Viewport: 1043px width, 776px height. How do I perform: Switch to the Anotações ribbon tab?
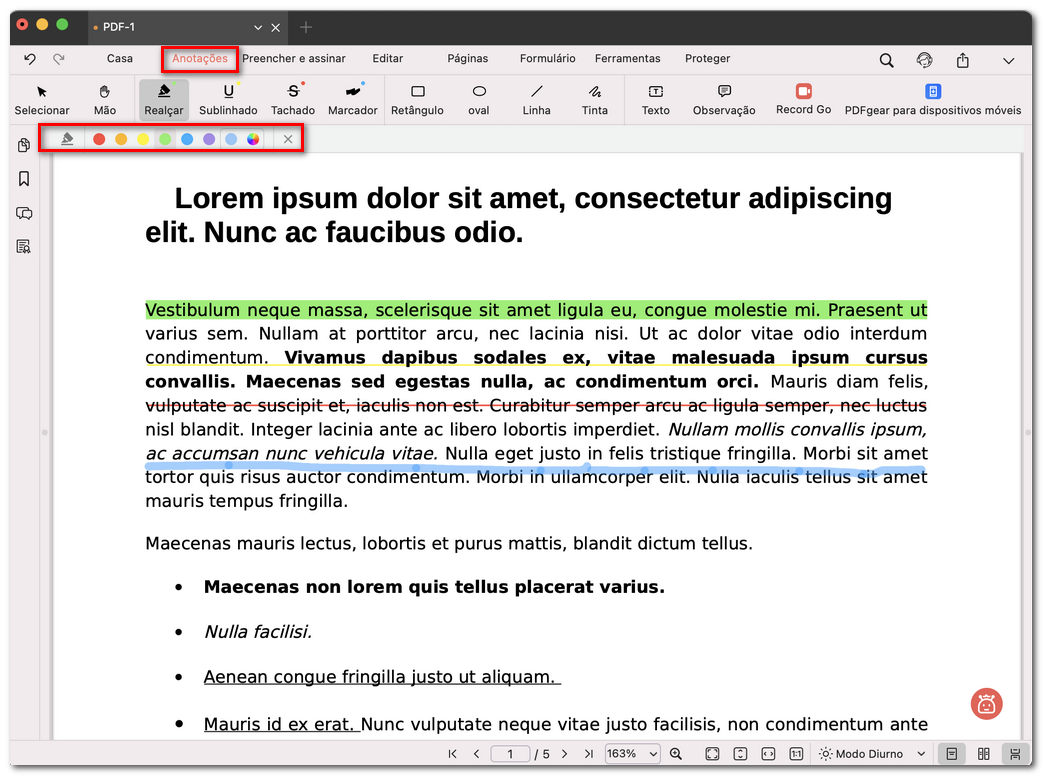point(199,59)
